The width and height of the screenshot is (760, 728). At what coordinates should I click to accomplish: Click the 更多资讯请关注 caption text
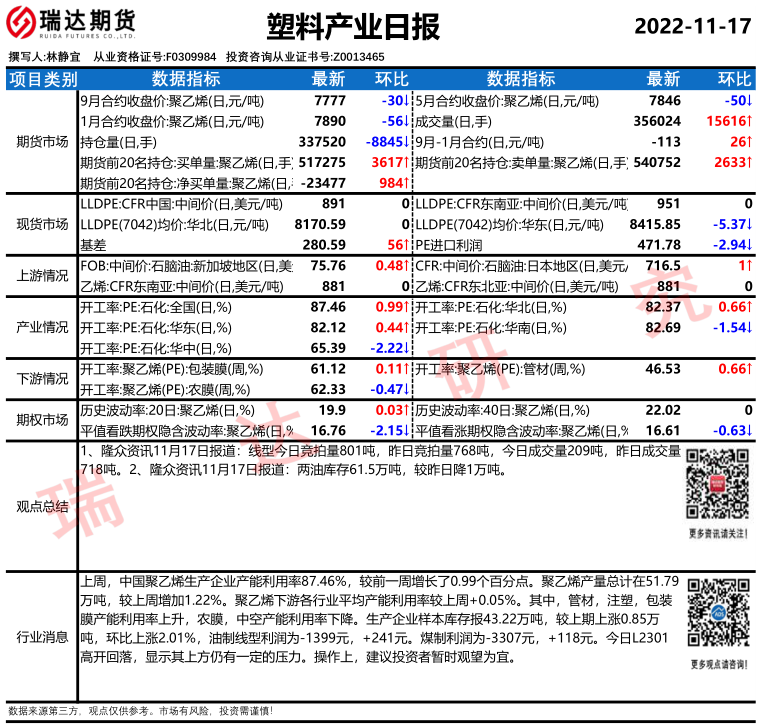click(718, 533)
